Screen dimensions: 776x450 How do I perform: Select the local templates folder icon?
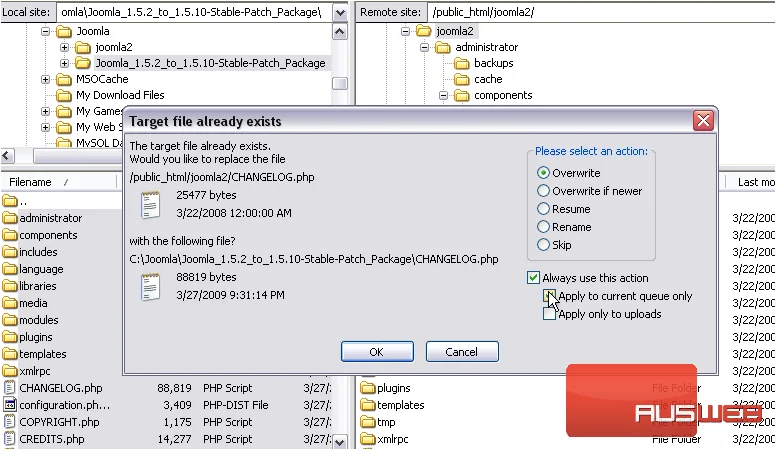(x=10, y=354)
